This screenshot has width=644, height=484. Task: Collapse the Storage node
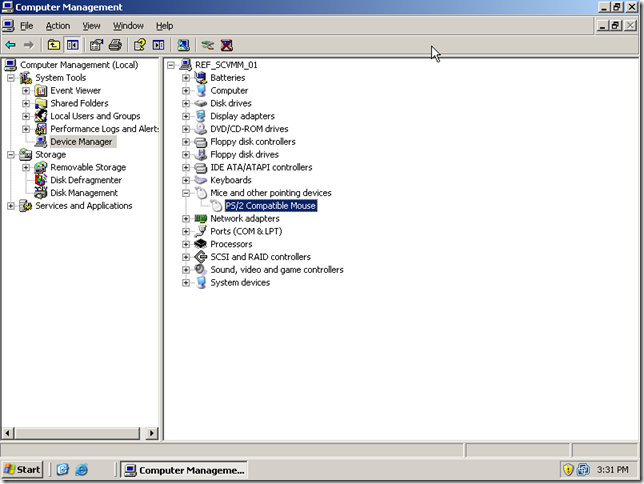tap(11, 154)
